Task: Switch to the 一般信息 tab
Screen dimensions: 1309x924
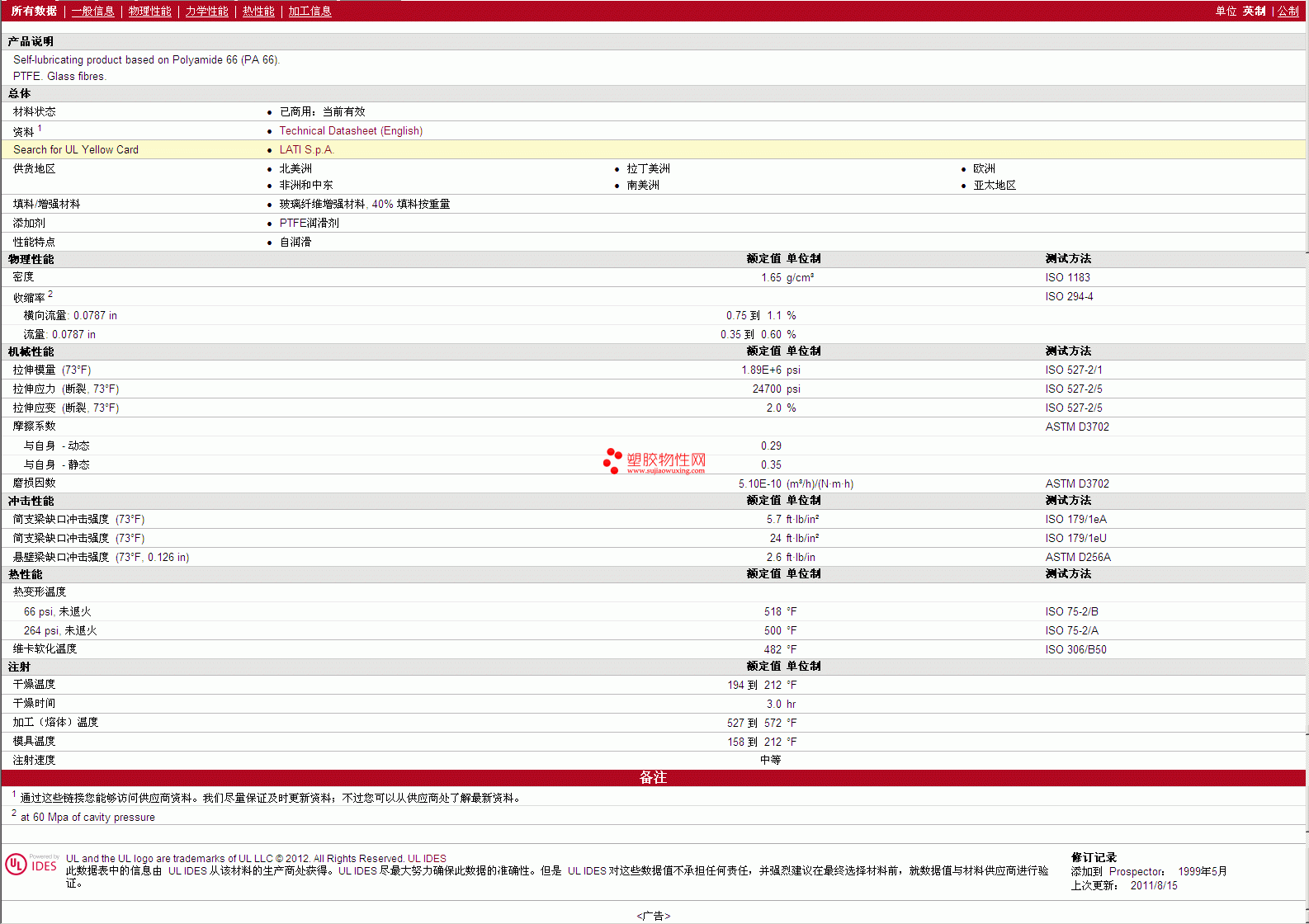Action: pyautogui.click(x=92, y=11)
